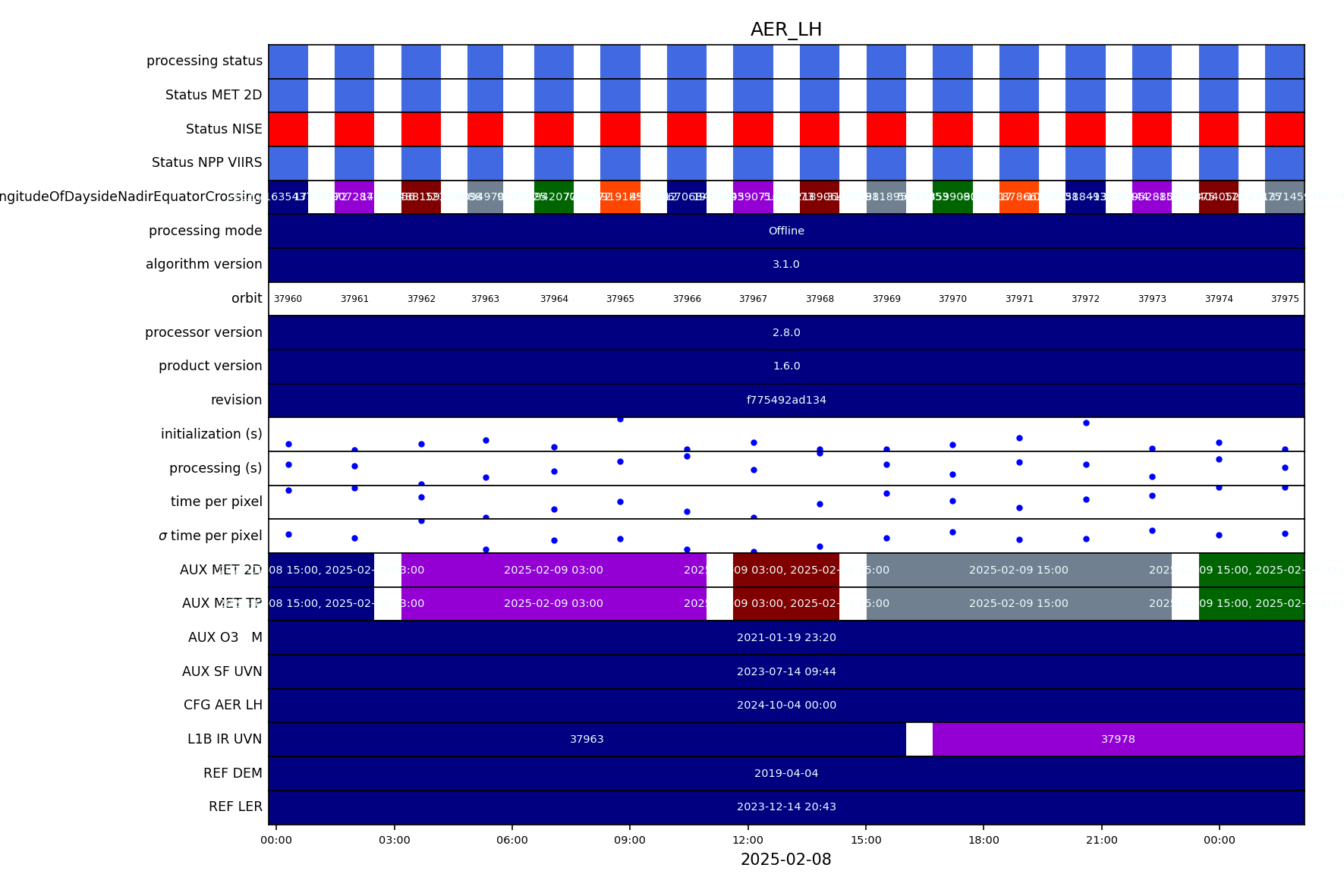Click the 2025-02-08 date axis label
Screen dimensions: 1344x896
(x=786, y=860)
